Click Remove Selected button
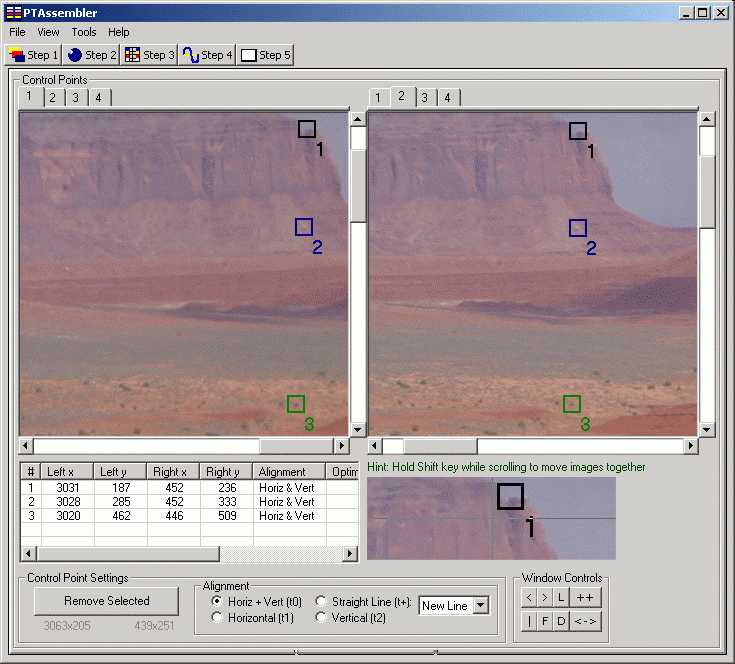Screen dimensions: 735x664 coord(106,601)
